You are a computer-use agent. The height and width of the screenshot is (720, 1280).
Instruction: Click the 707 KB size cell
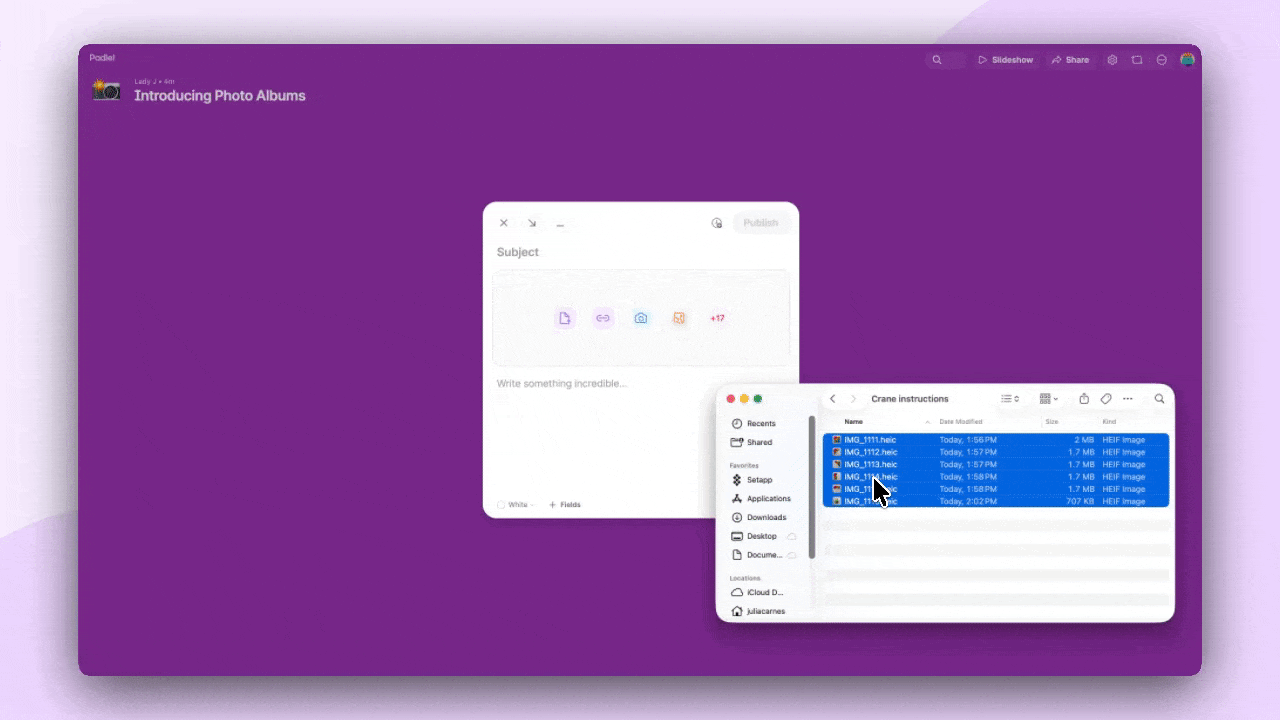click(x=1080, y=501)
